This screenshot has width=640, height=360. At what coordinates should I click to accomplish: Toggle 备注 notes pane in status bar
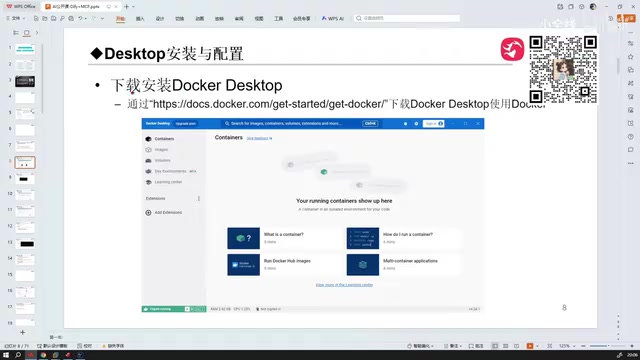tap(453, 346)
